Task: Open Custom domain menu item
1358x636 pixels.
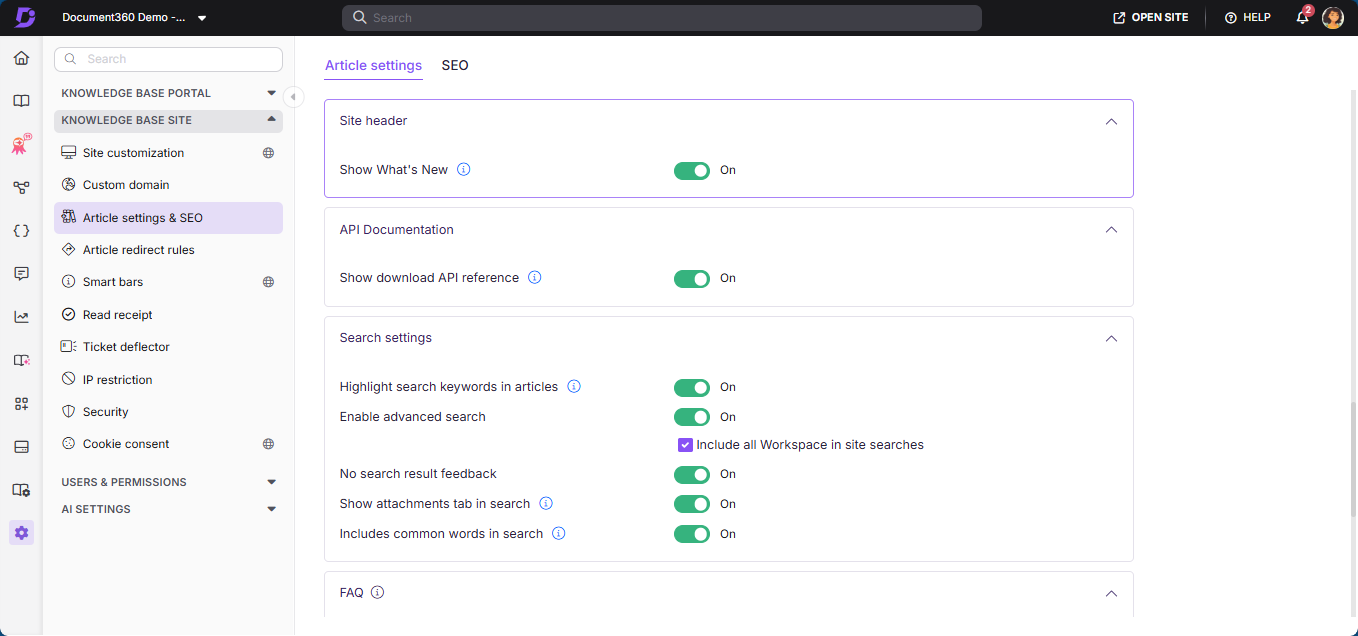Action: click(x=168, y=185)
